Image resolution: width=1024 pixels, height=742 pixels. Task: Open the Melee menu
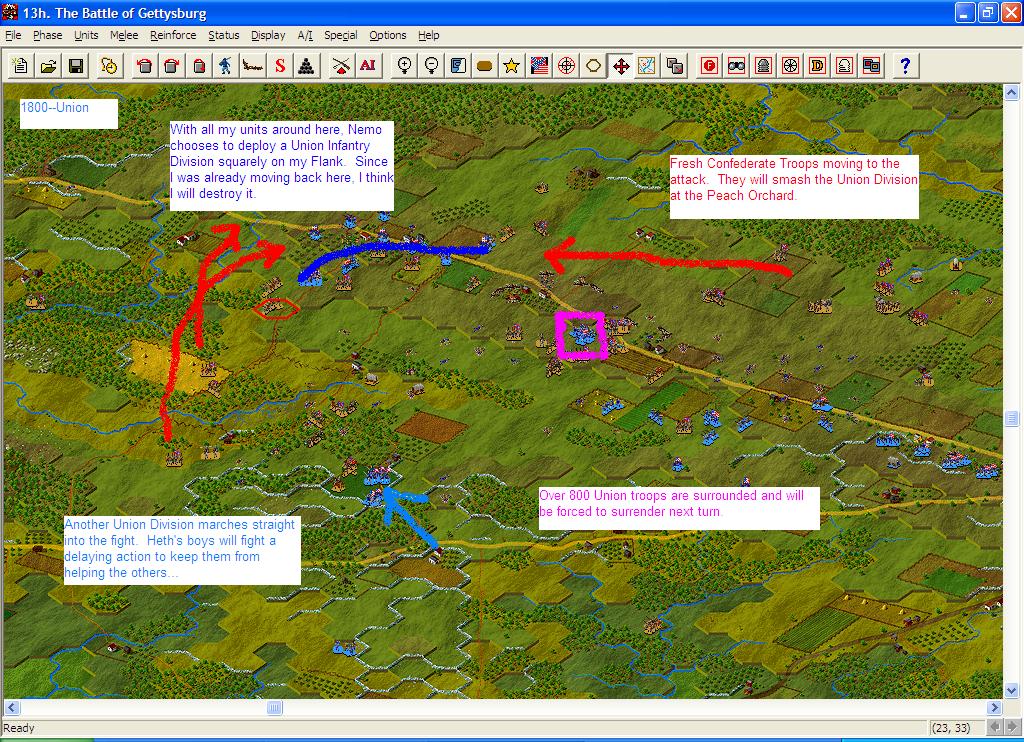click(x=124, y=35)
